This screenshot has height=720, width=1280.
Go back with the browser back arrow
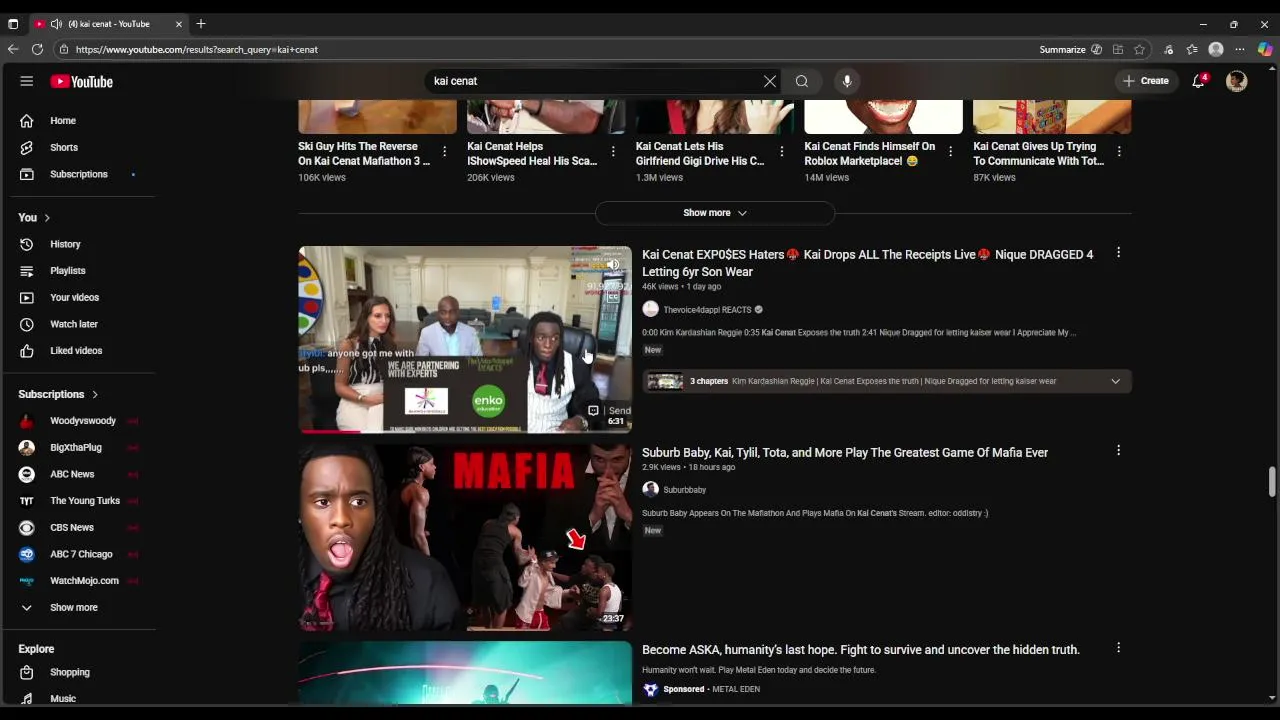point(13,49)
